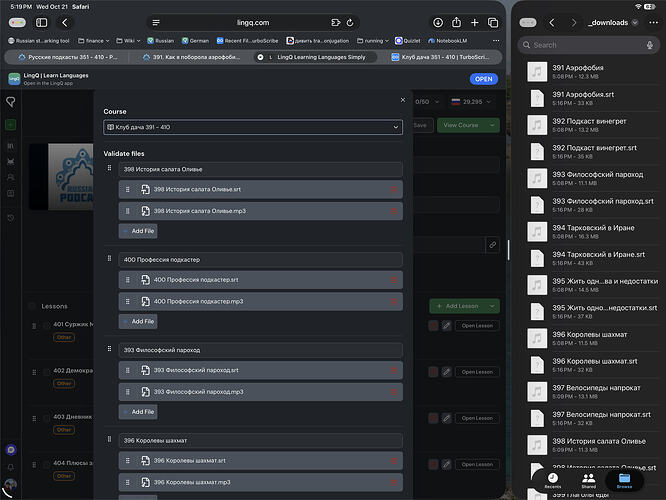Show more bookmarks overflow menu

[496, 41]
